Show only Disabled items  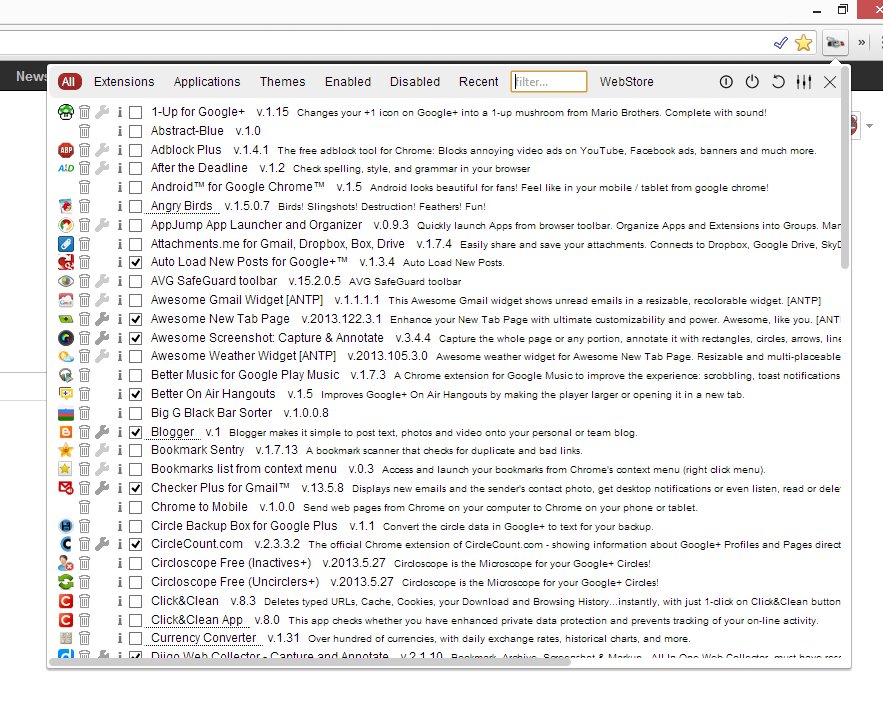[414, 82]
